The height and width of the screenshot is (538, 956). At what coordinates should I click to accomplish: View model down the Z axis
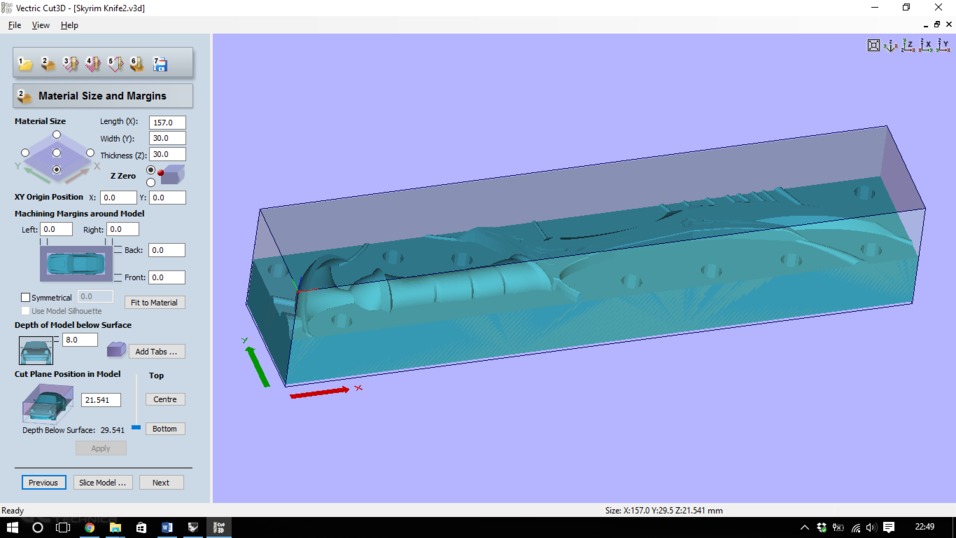pos(908,45)
